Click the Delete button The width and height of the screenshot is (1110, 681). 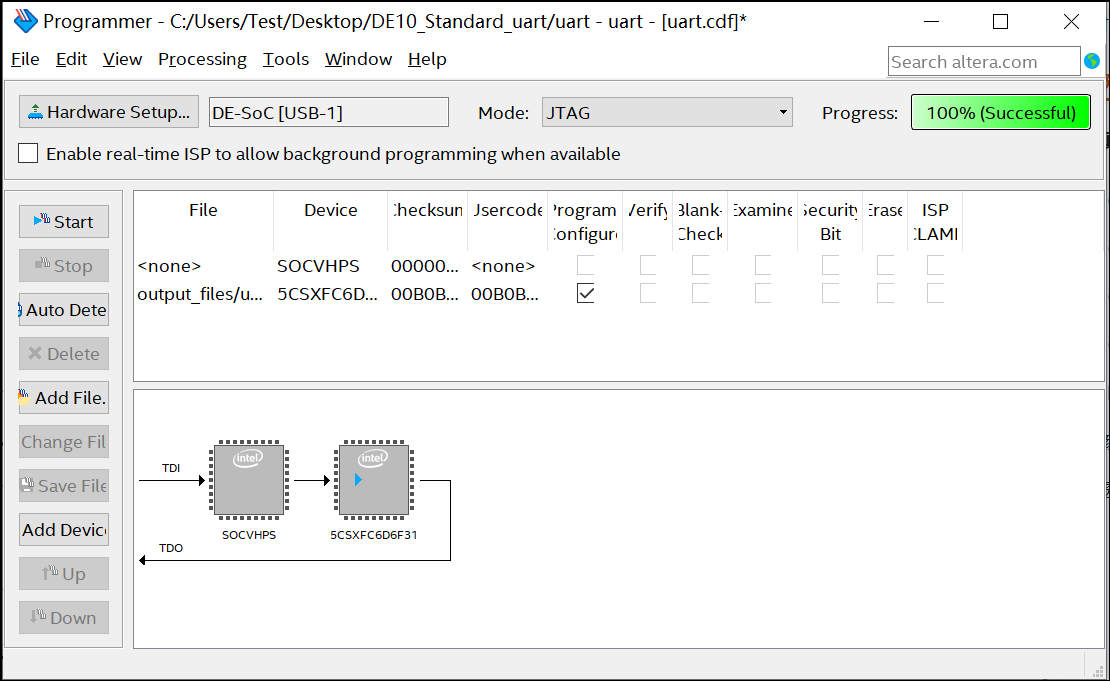(64, 353)
